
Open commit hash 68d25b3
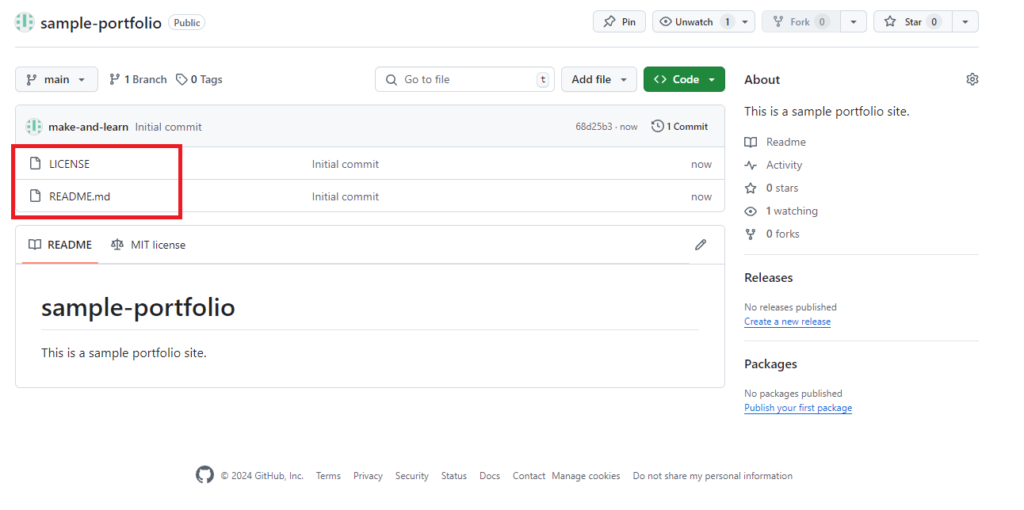pos(594,127)
